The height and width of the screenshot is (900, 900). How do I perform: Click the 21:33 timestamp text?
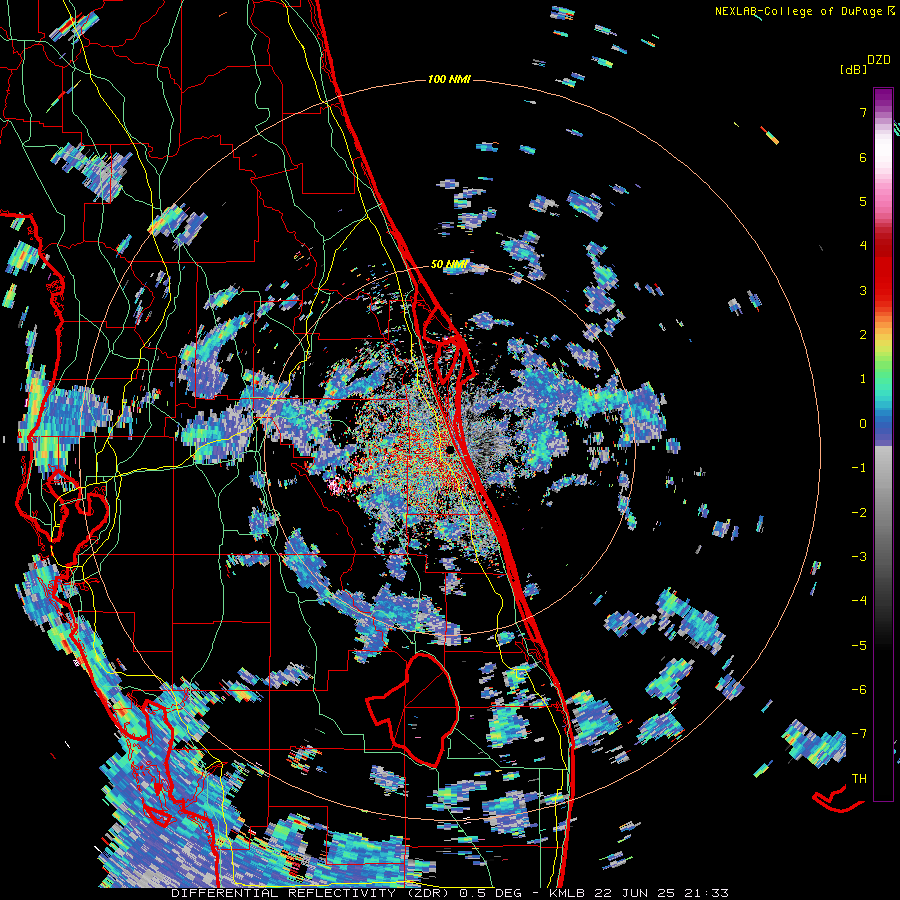pos(706,893)
